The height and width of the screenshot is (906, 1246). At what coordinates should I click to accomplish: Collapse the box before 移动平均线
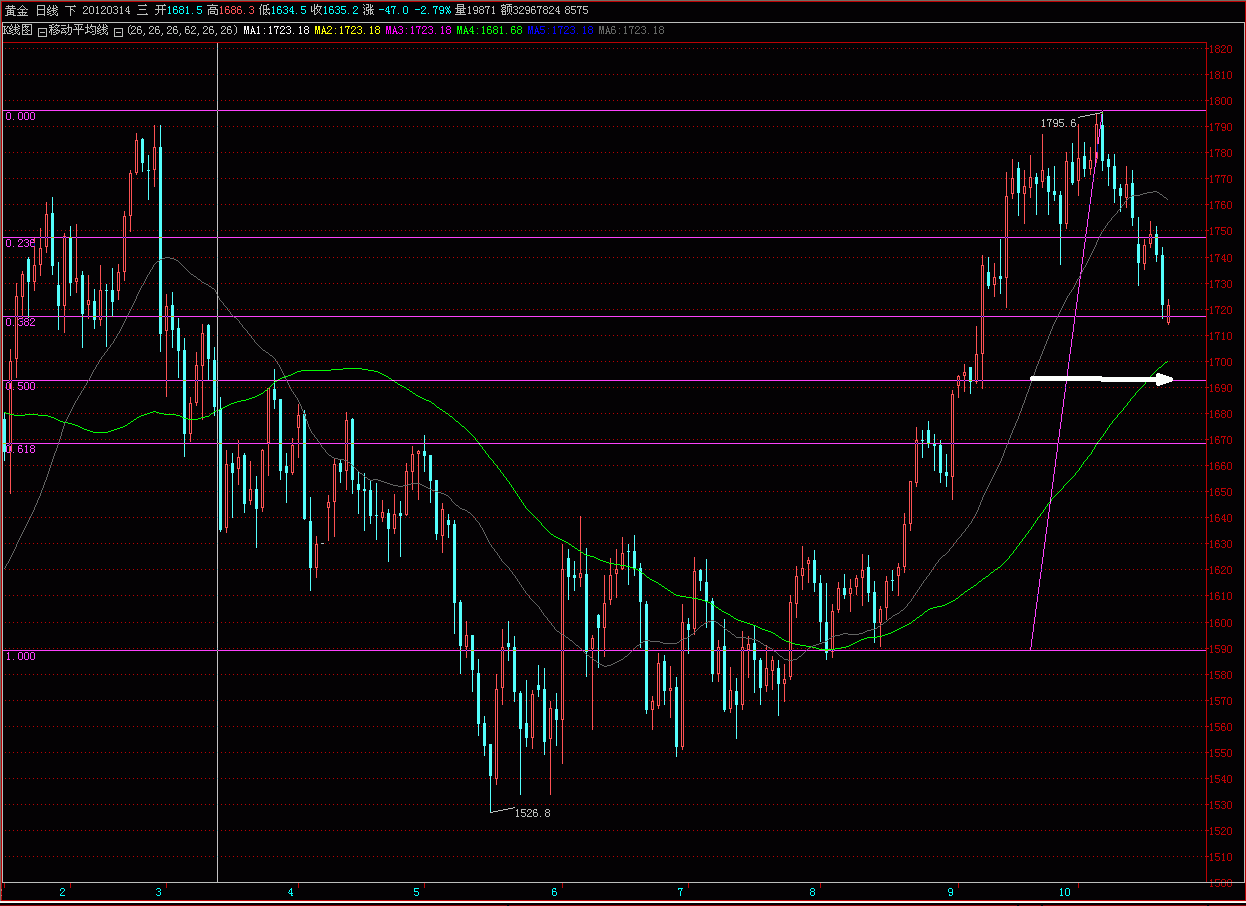coord(42,31)
